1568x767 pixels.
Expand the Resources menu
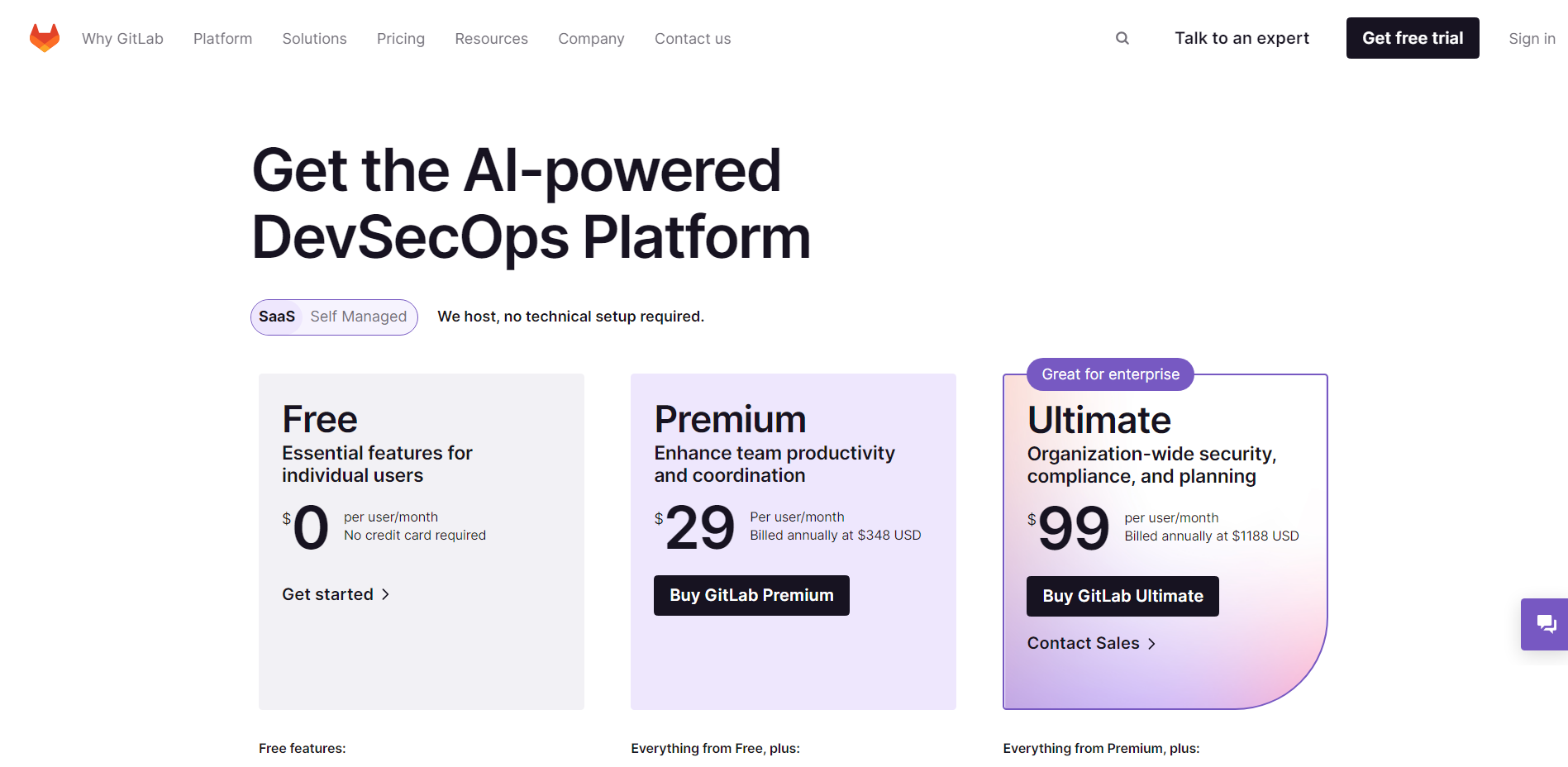click(x=491, y=39)
